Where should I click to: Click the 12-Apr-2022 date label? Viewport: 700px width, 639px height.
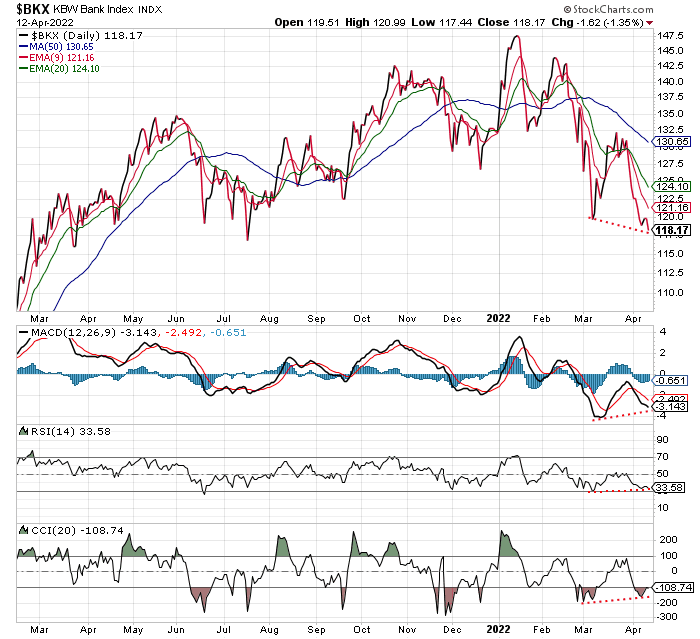point(45,22)
